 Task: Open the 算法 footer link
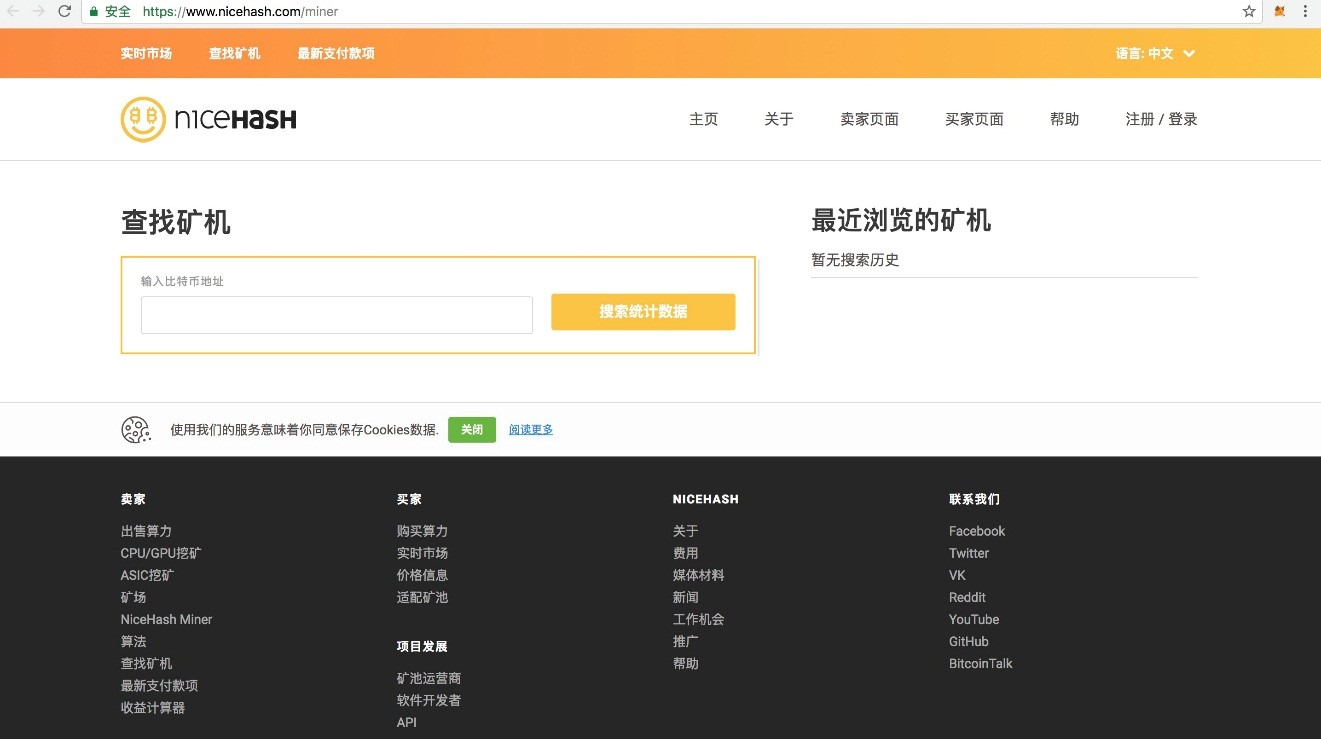pos(134,641)
